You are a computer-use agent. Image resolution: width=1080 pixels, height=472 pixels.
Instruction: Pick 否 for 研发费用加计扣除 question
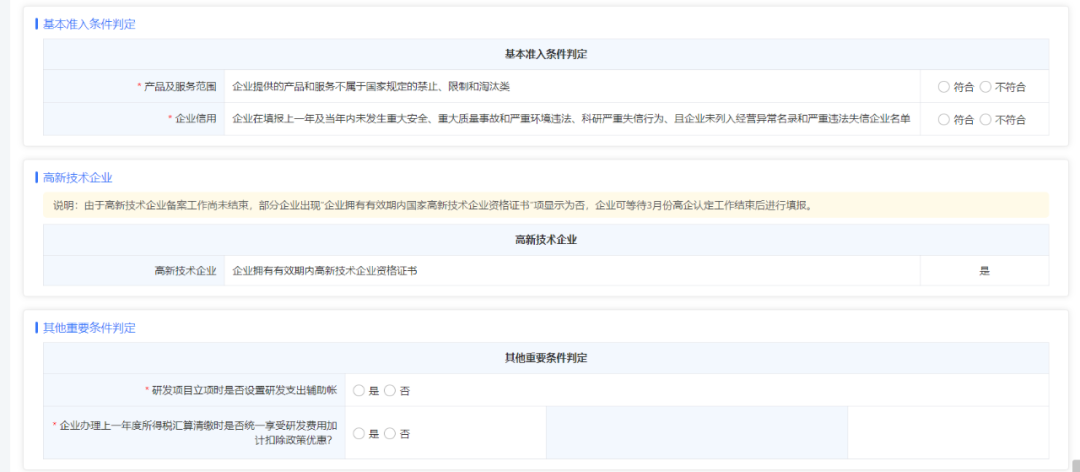(x=390, y=434)
